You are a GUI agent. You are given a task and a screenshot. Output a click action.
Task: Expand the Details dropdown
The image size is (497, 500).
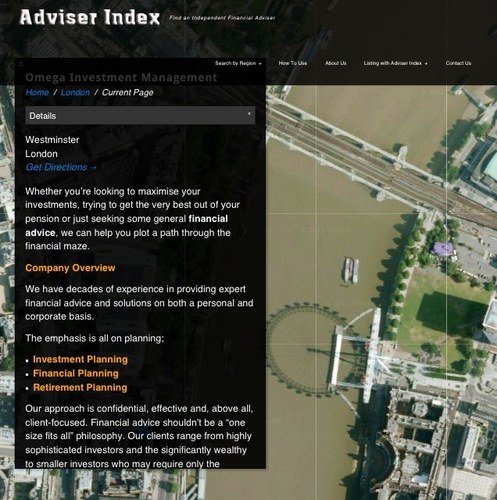(140, 115)
